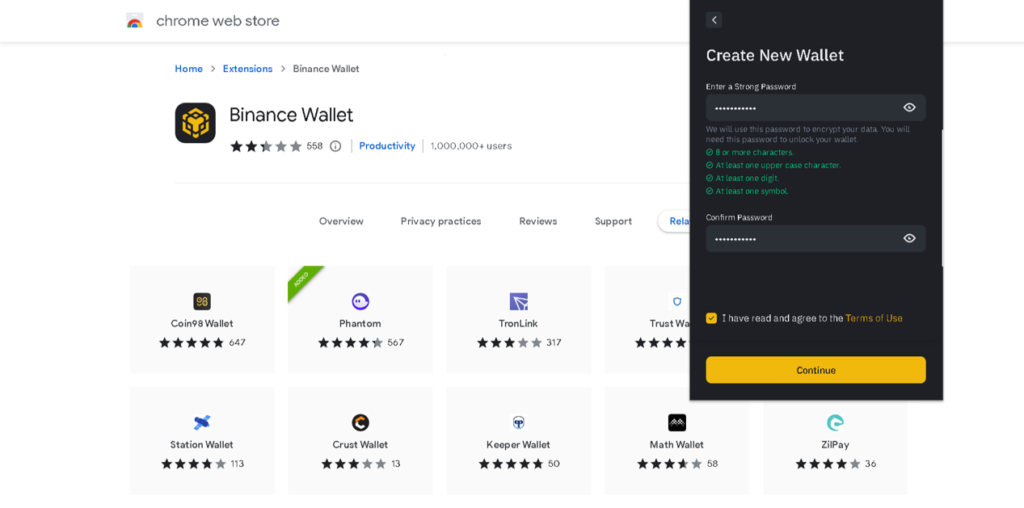The height and width of the screenshot is (508, 1024).
Task: Show the Confirm Password field text
Action: tap(909, 238)
